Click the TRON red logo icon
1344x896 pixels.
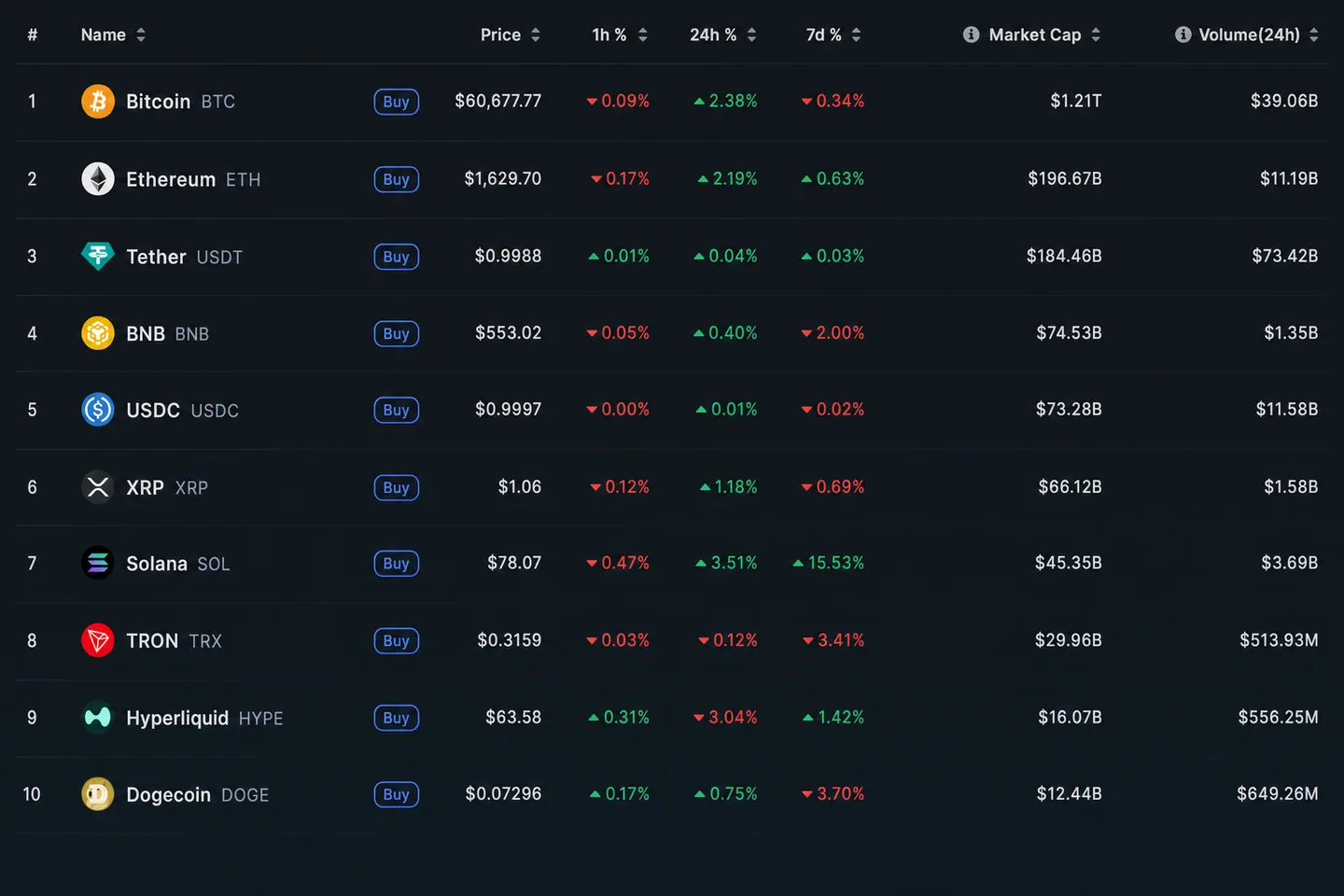(98, 640)
